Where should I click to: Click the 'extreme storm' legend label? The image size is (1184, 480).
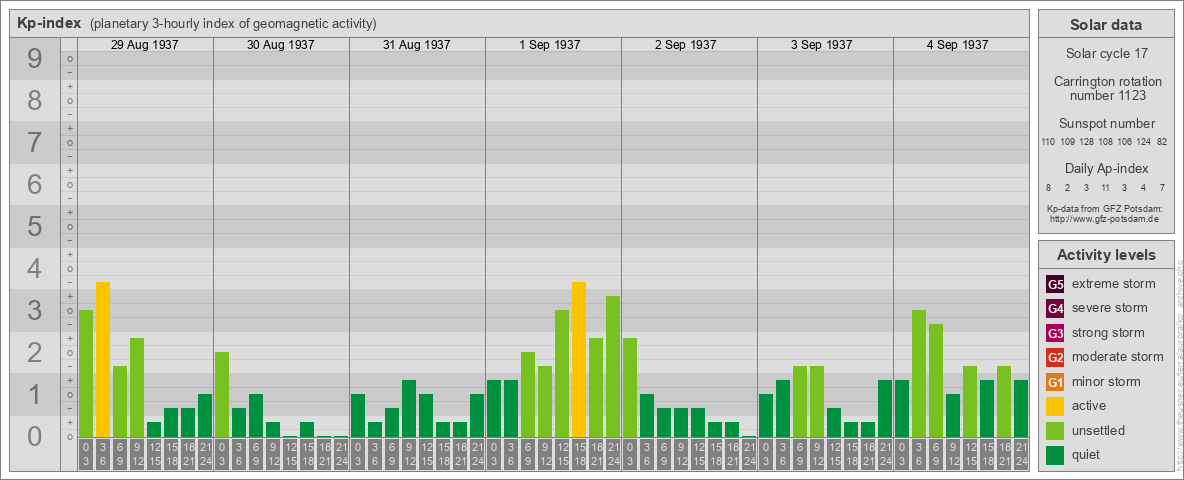pos(1114,284)
